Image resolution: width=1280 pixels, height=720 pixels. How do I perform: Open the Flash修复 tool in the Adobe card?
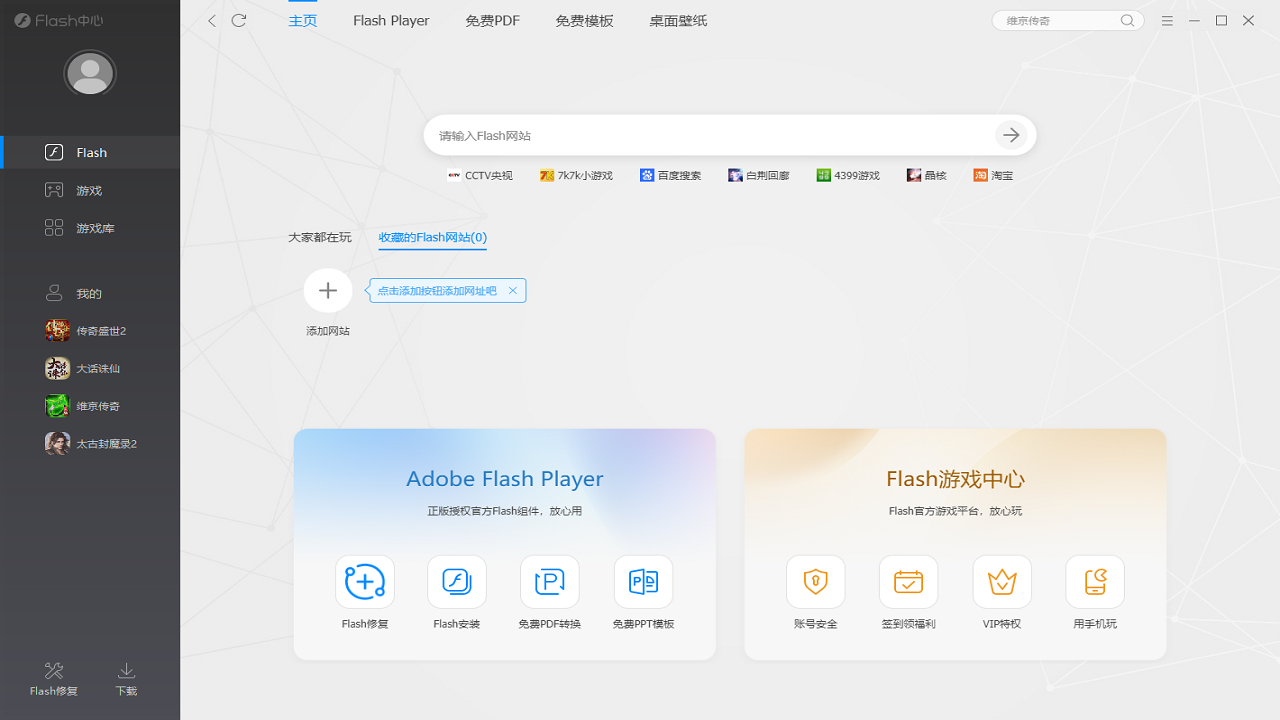point(364,581)
